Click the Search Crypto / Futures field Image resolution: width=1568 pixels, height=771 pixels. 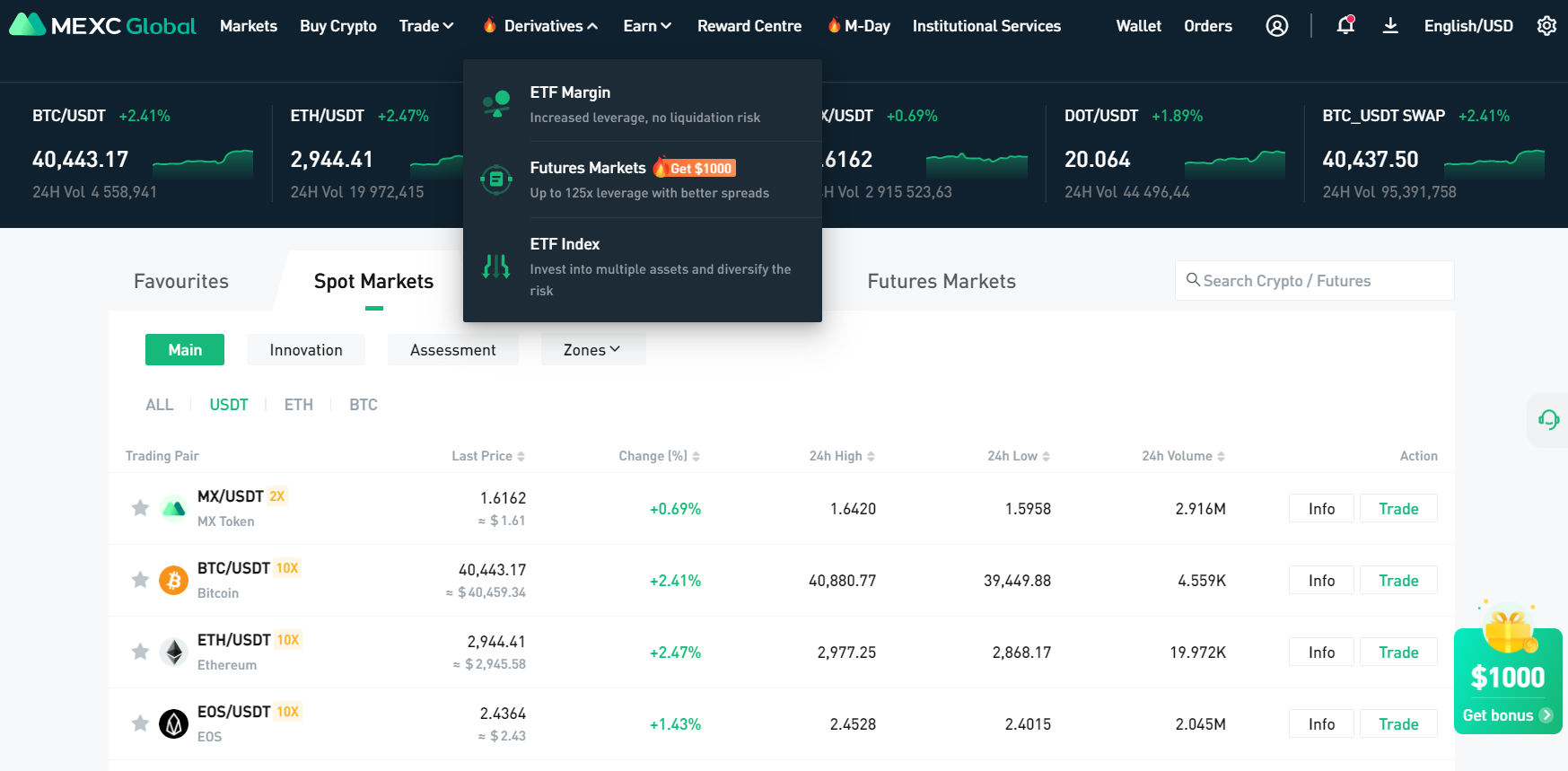pos(1315,280)
